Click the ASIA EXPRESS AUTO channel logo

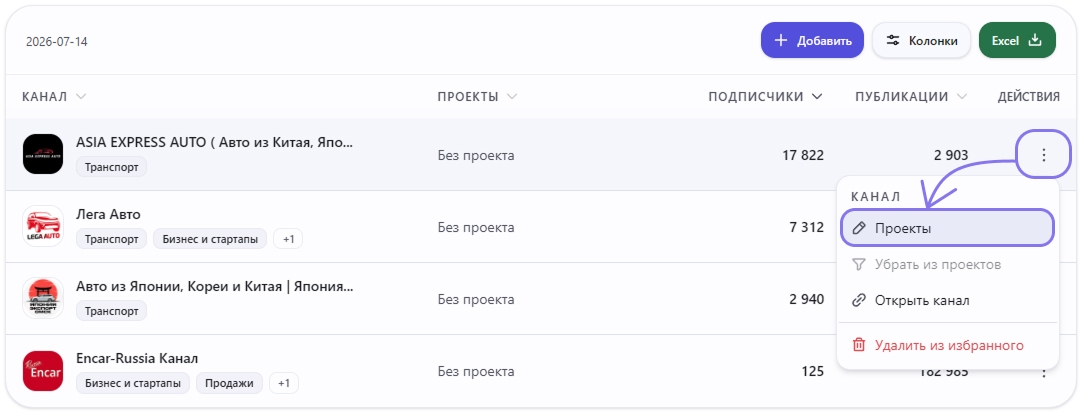(x=43, y=155)
